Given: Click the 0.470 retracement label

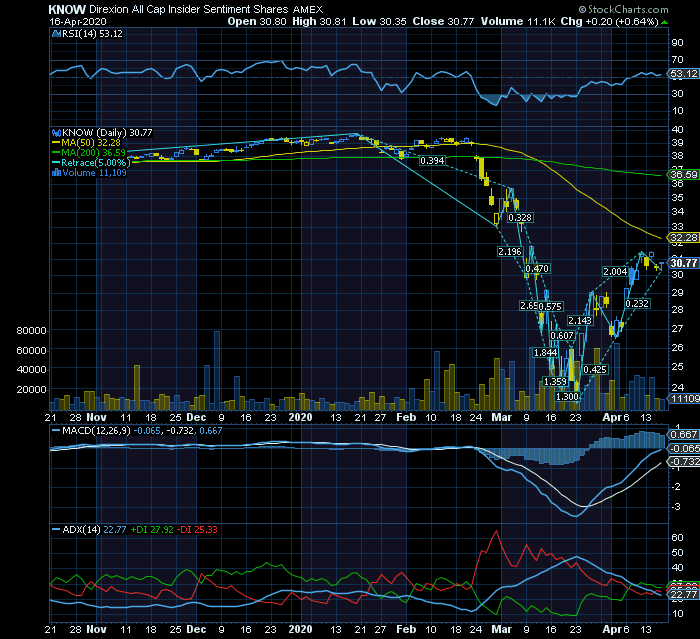Looking at the screenshot, I should [537, 269].
